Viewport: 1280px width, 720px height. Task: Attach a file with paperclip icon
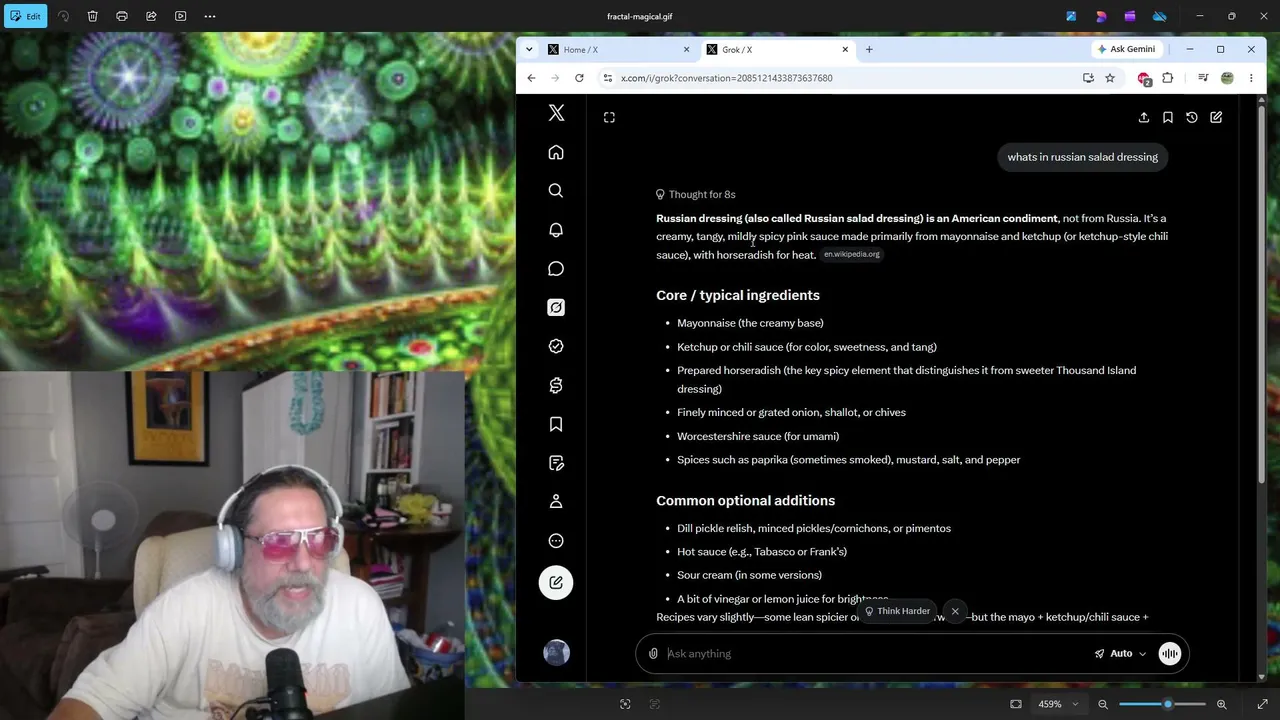(x=653, y=654)
